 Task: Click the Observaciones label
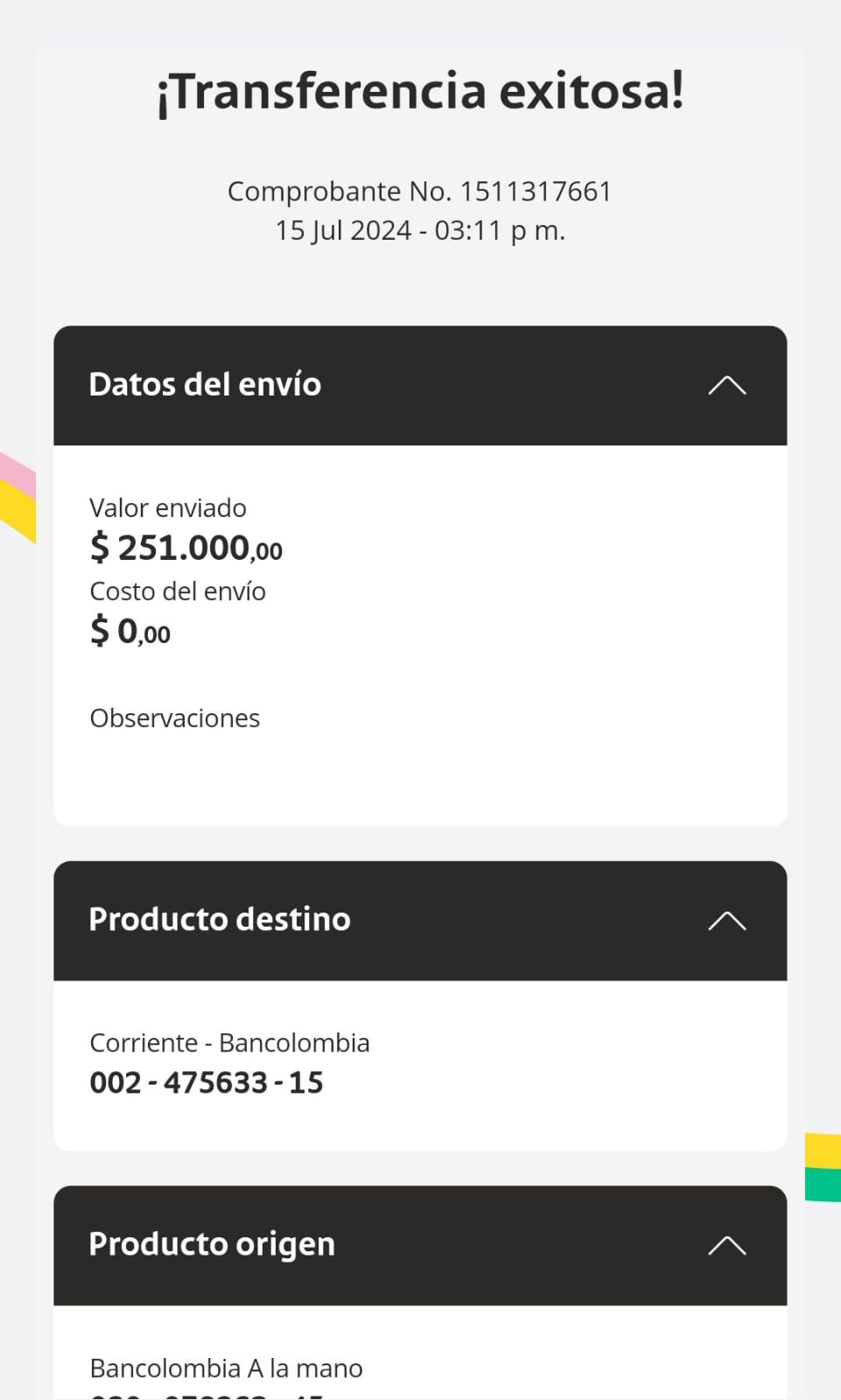coord(175,718)
